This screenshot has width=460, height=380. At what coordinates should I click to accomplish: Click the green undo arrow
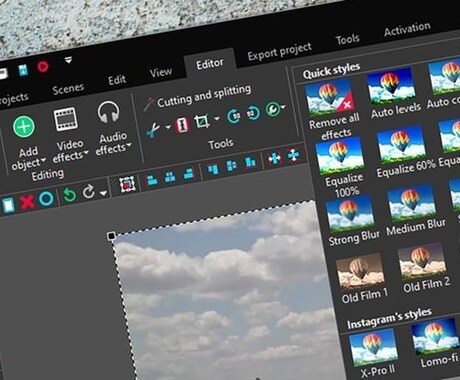[x=70, y=195]
